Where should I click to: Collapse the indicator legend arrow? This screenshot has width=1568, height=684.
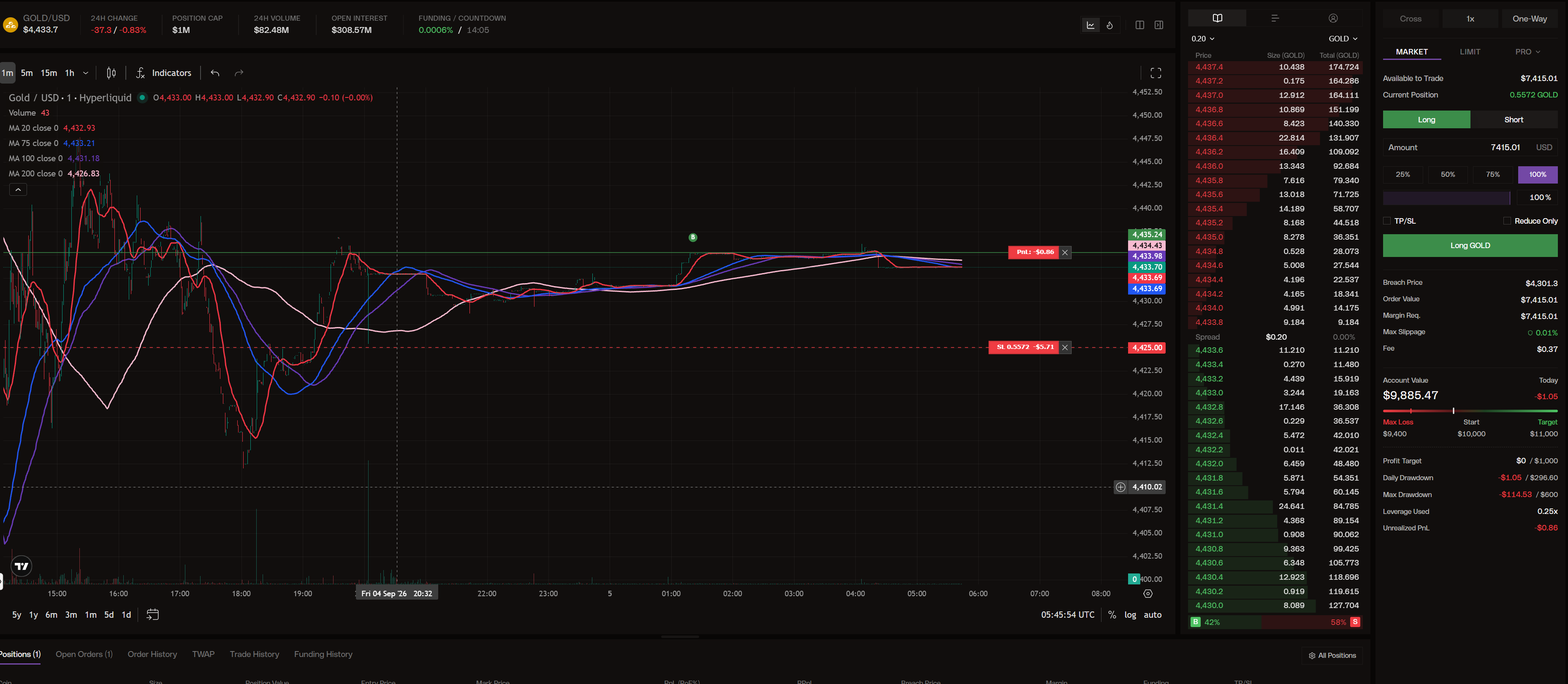click(18, 190)
